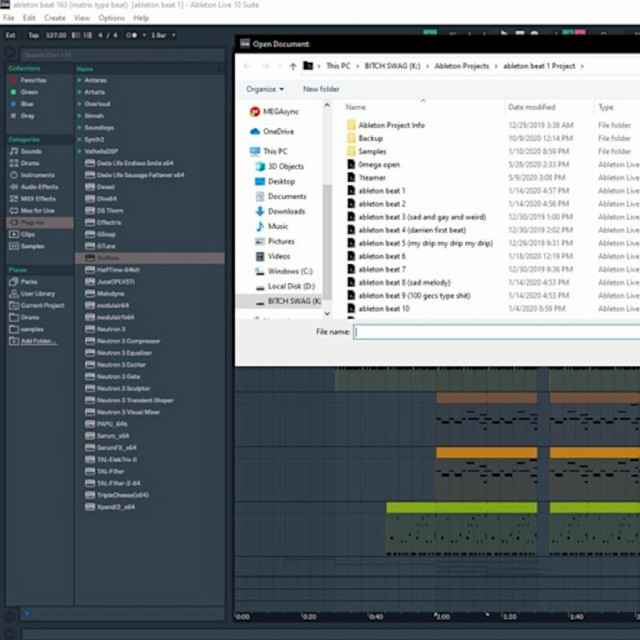The image size is (640, 640).
Task: Click Tap tempo button
Action: [33, 36]
